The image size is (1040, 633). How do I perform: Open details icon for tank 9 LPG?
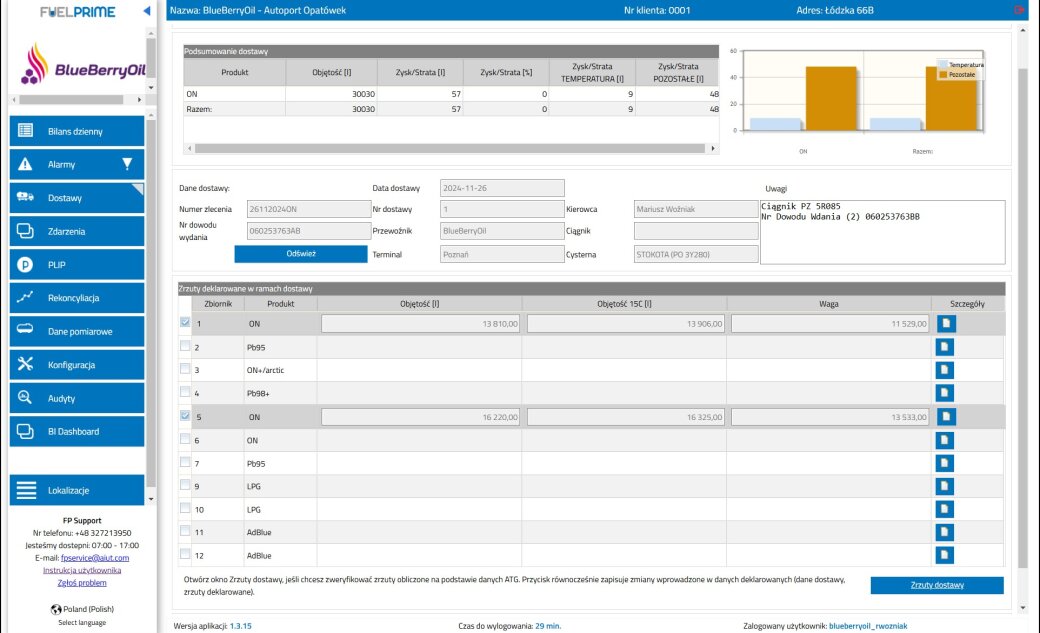pyautogui.click(x=944, y=486)
